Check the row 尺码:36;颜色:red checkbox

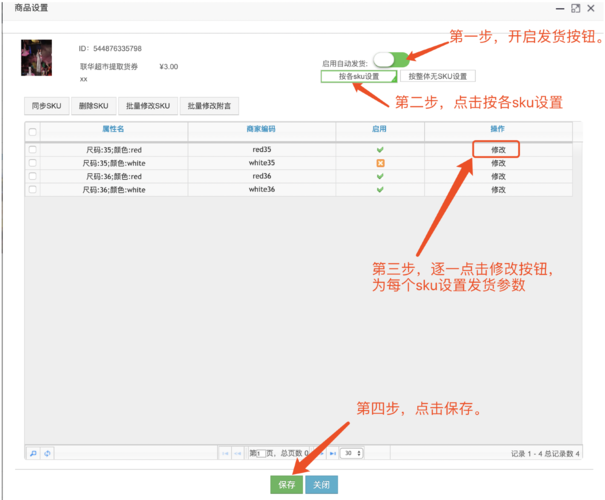(x=33, y=176)
